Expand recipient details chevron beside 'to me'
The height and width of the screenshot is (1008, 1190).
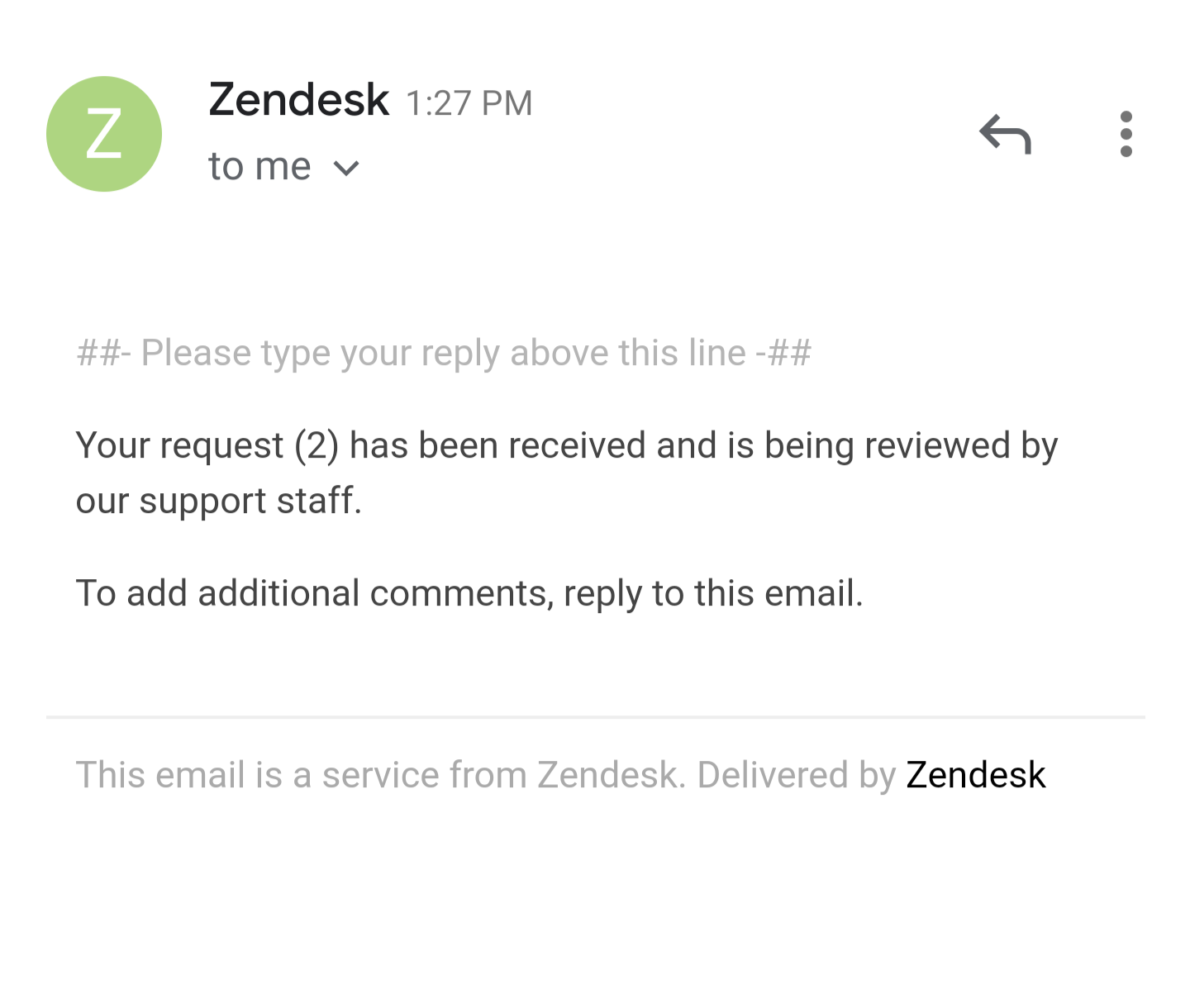coord(346,169)
